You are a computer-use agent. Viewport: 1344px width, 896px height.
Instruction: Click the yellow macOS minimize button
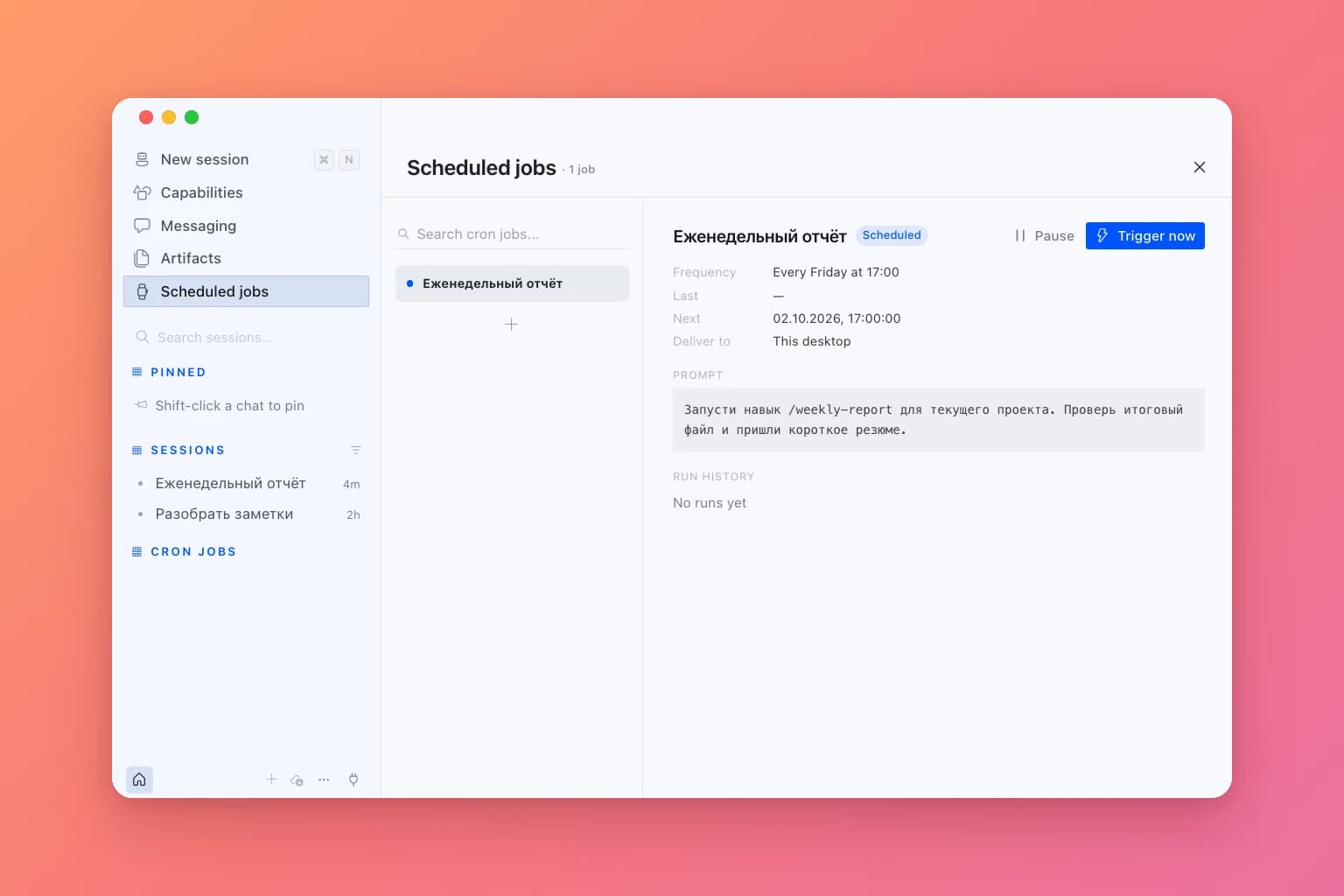point(169,117)
